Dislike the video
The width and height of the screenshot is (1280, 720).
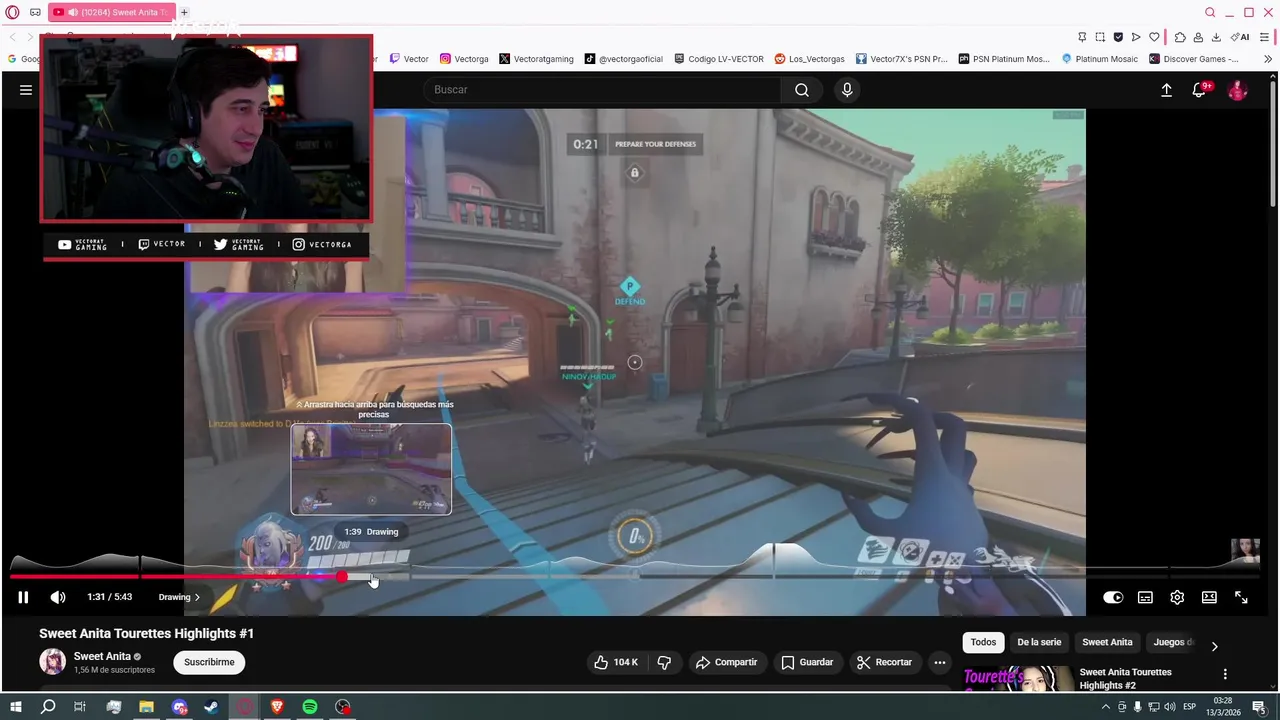[664, 662]
